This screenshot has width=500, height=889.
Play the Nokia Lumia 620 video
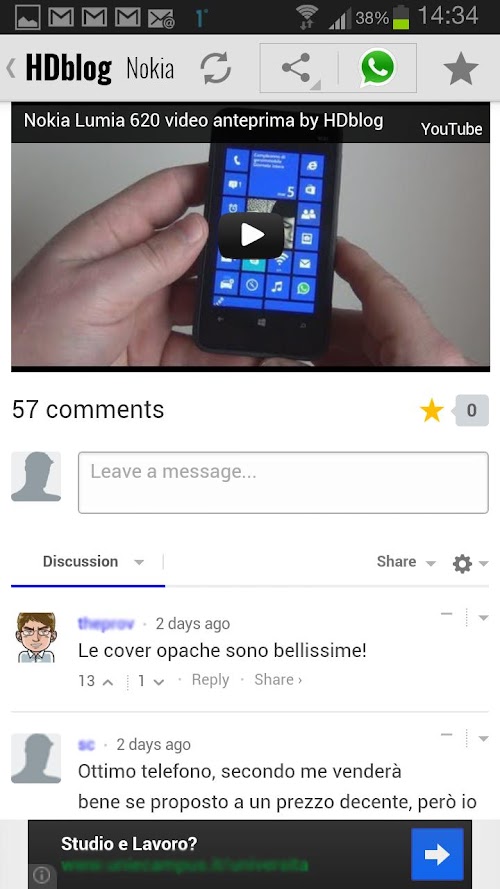[x=251, y=235]
